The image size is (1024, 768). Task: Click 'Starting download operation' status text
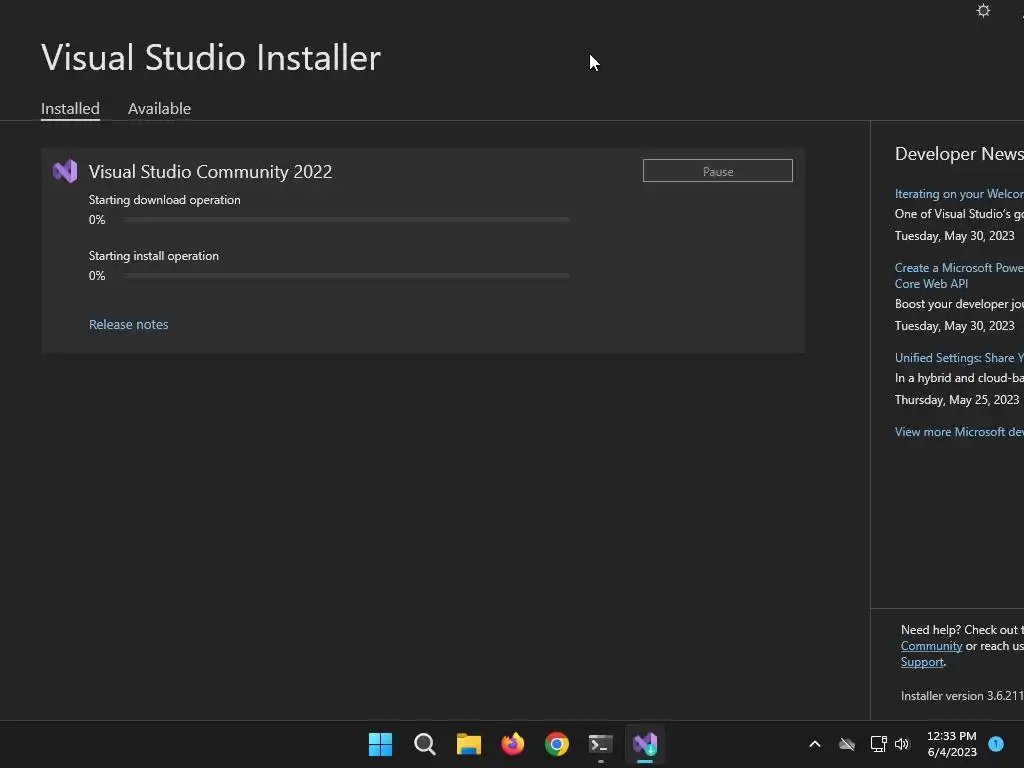(x=165, y=200)
